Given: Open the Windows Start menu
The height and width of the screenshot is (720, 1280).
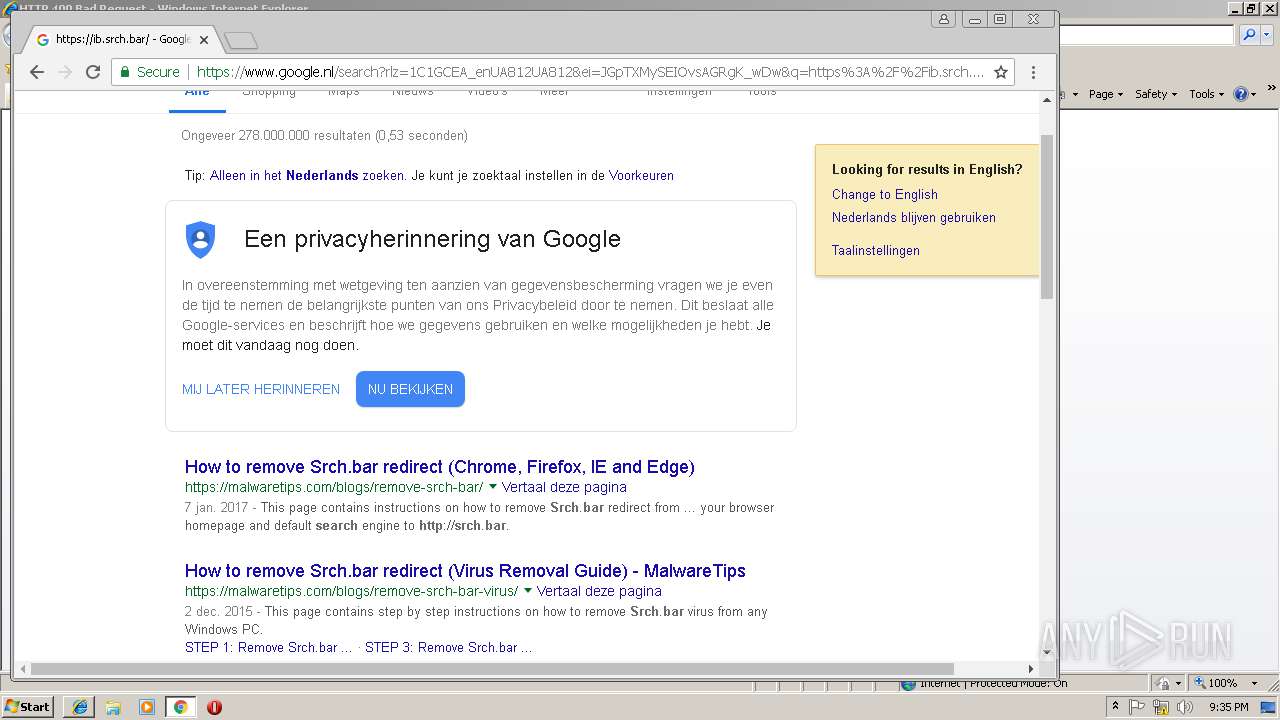Looking at the screenshot, I should (x=28, y=707).
